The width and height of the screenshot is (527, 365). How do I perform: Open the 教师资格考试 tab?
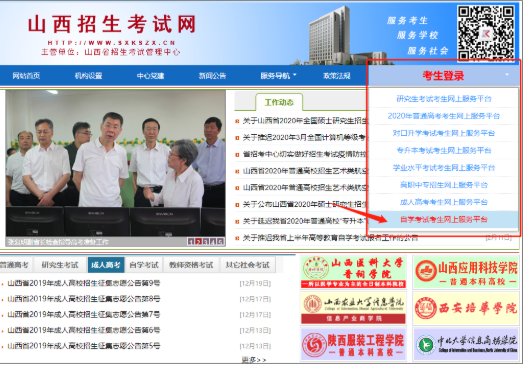191,265
